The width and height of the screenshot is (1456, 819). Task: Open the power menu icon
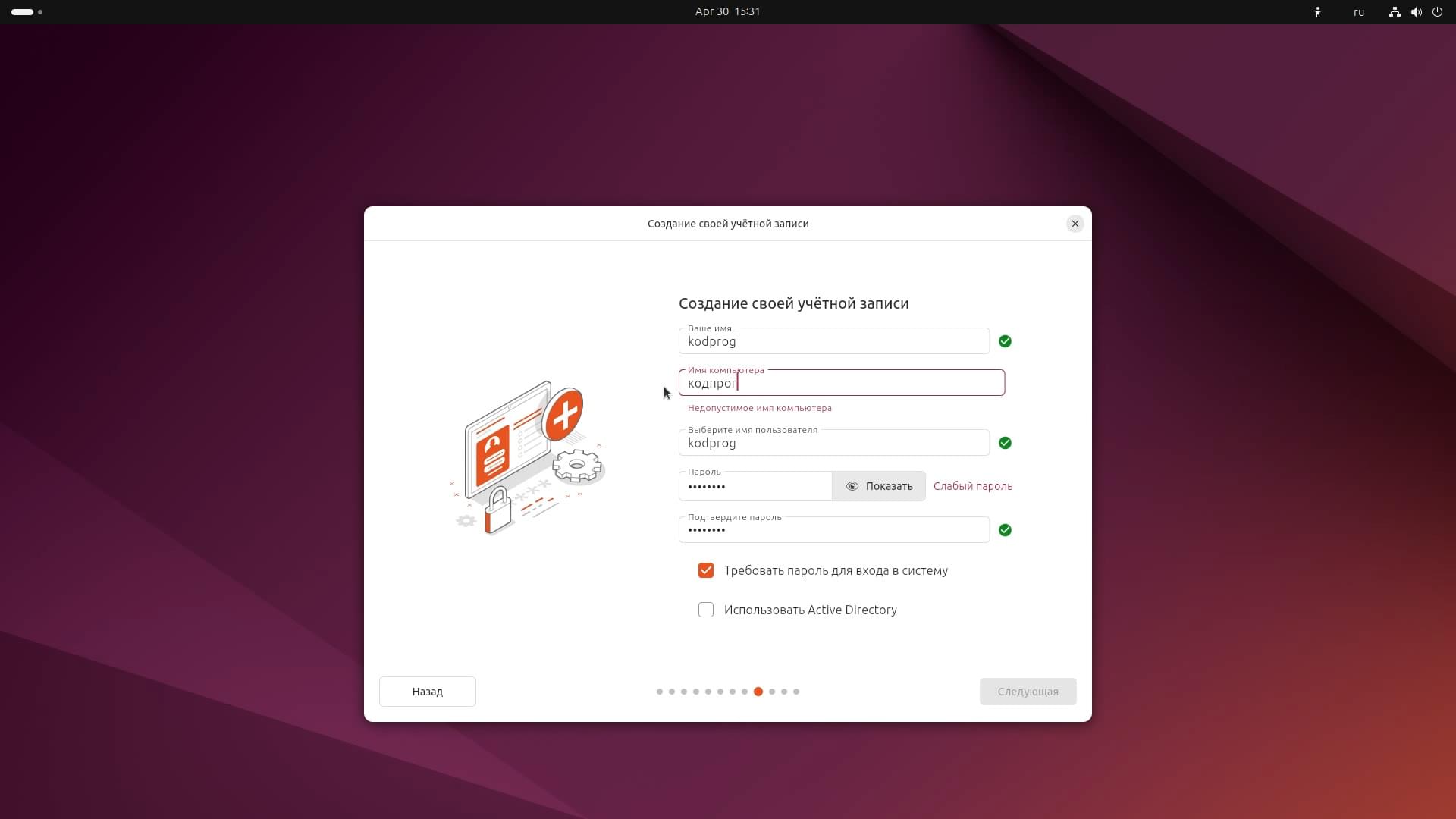point(1437,12)
